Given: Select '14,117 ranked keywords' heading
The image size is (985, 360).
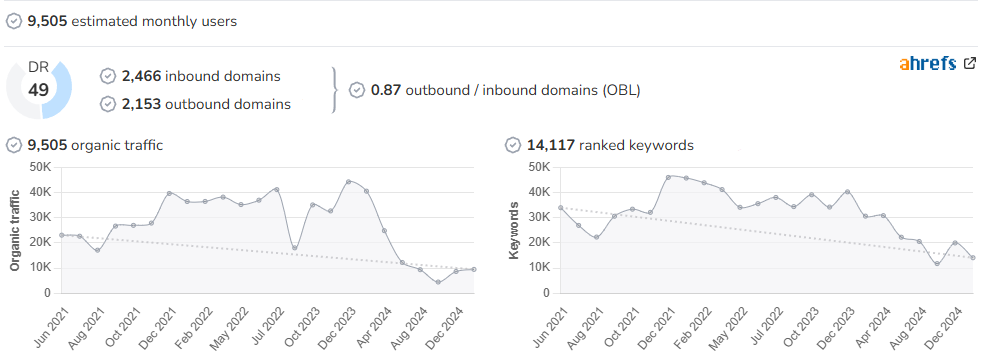Looking at the screenshot, I should pos(610,145).
